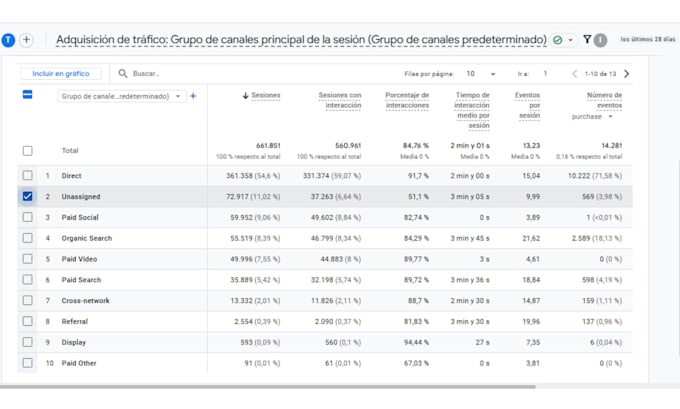This screenshot has height=409, width=680.
Task: Open the report filter funnel icon
Action: [x=587, y=39]
